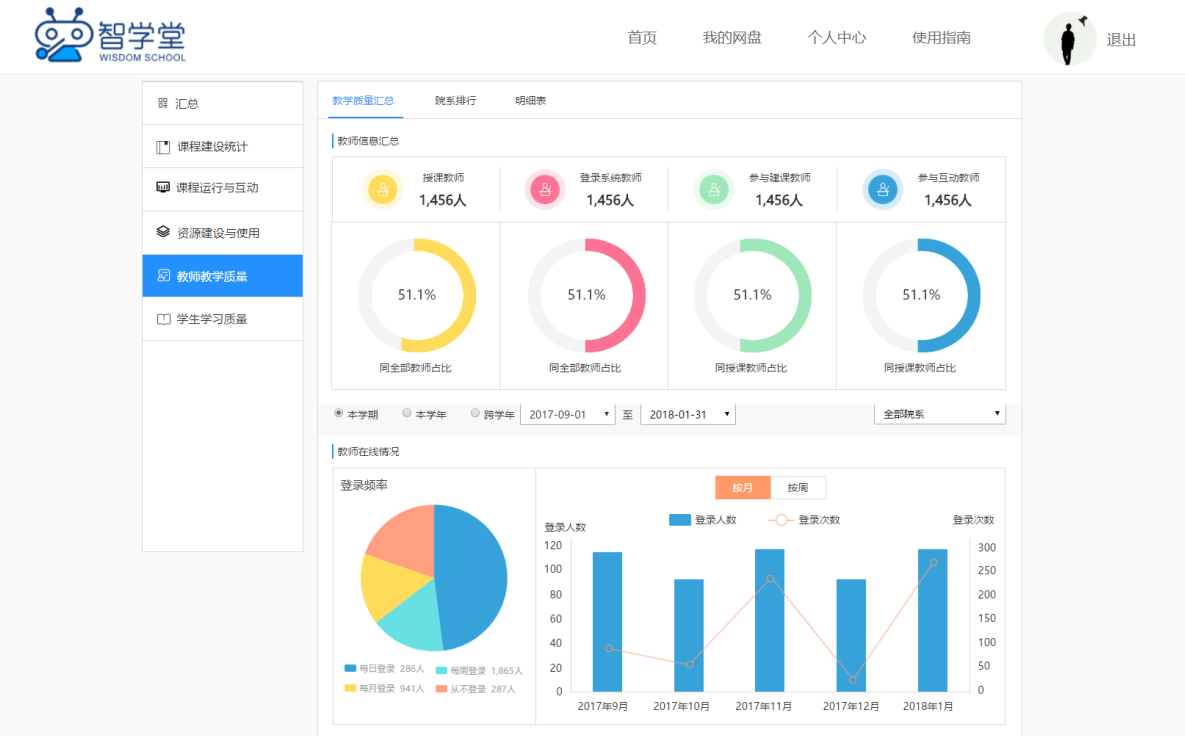
Task: Switch to the 院系排行 tab
Action: tap(455, 101)
